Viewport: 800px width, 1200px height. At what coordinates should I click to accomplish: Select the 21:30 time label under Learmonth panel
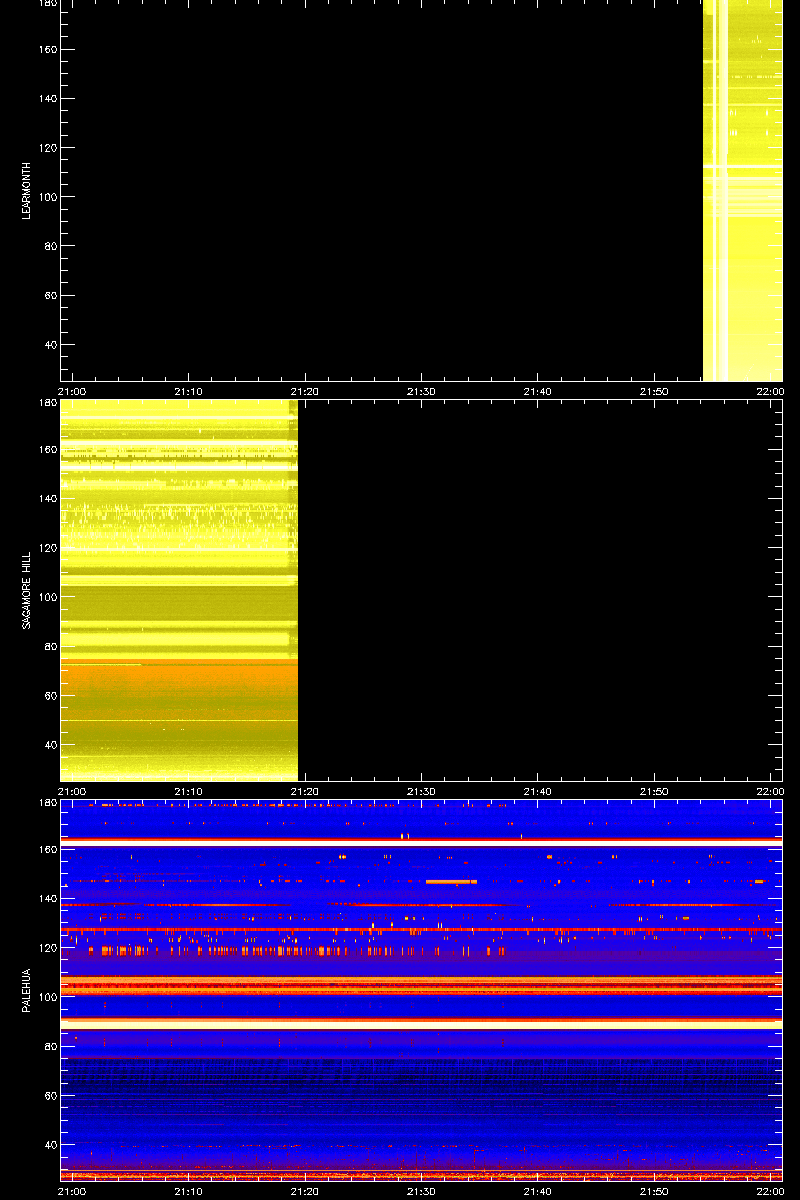pos(421,391)
